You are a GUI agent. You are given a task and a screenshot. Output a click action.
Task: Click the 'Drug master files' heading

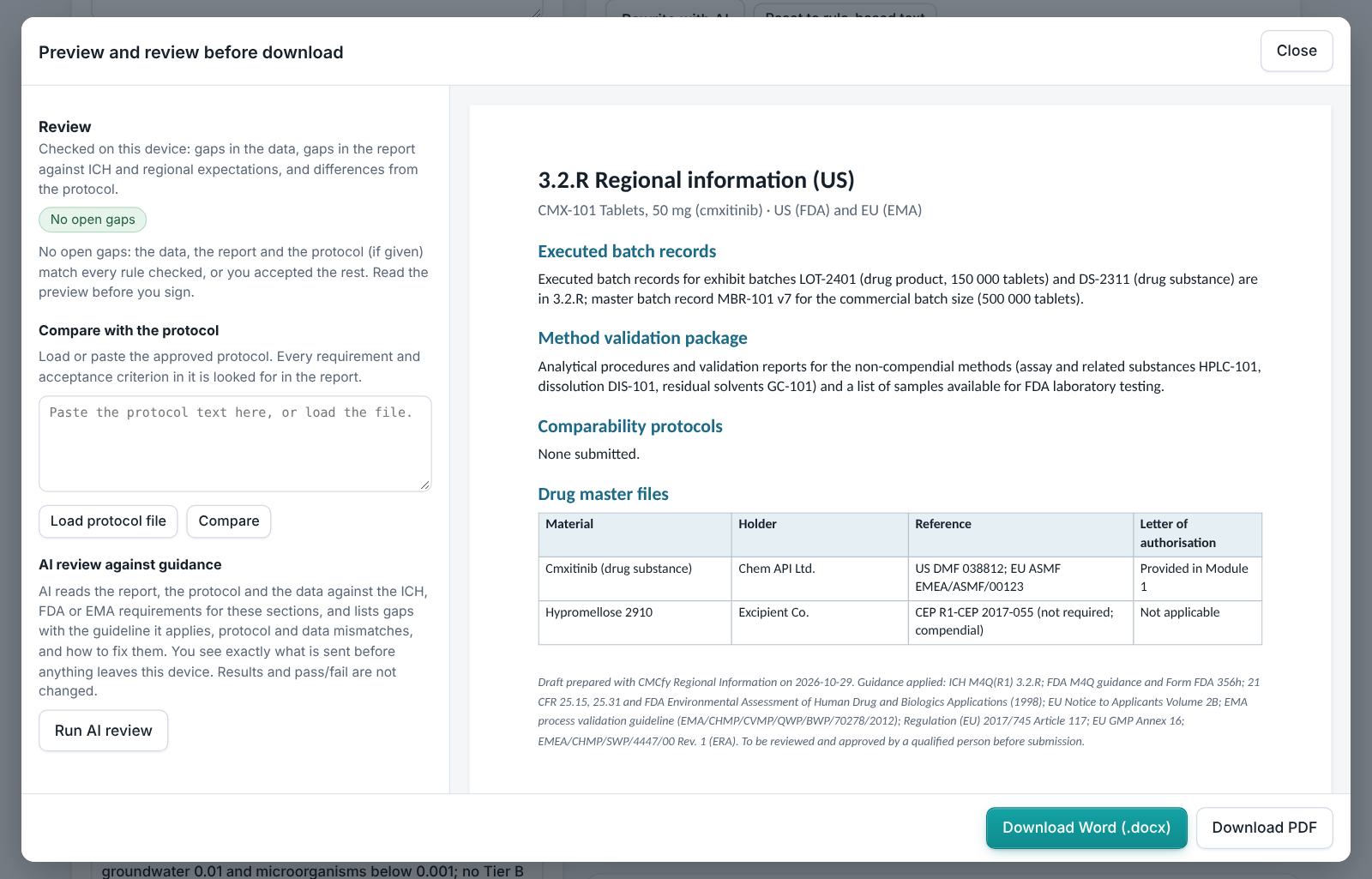coord(603,494)
